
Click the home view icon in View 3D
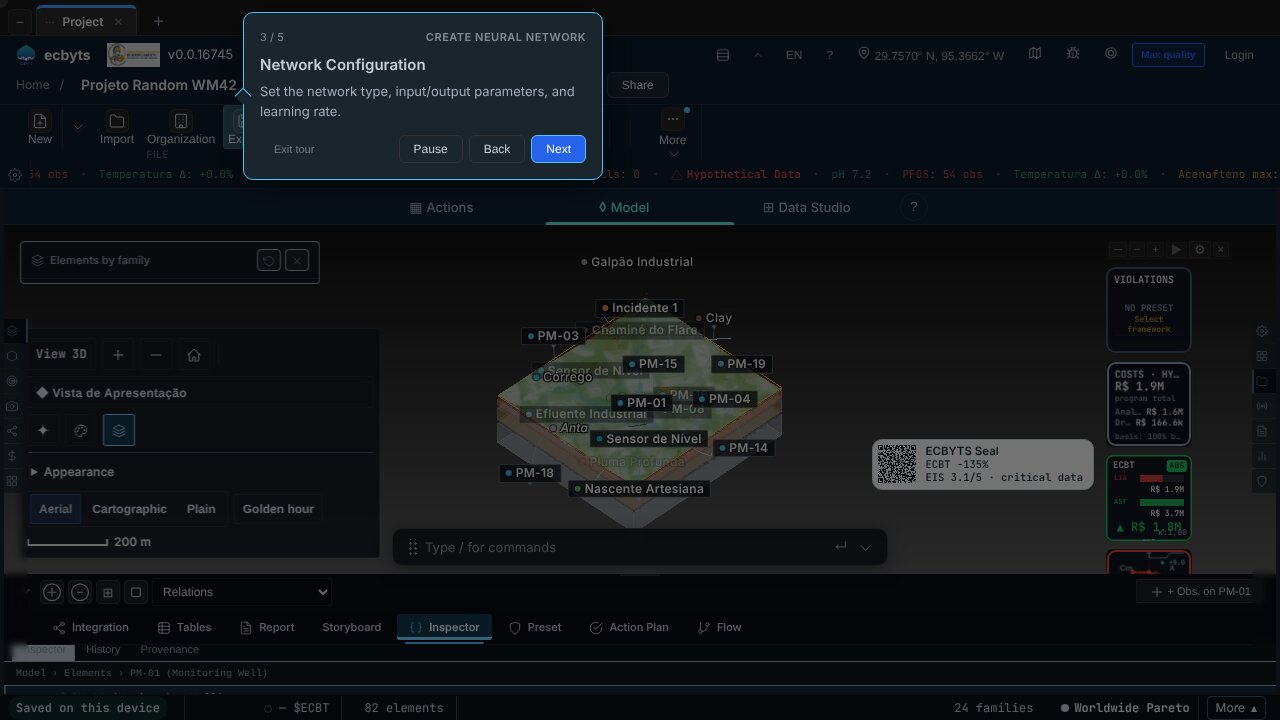[x=194, y=354]
